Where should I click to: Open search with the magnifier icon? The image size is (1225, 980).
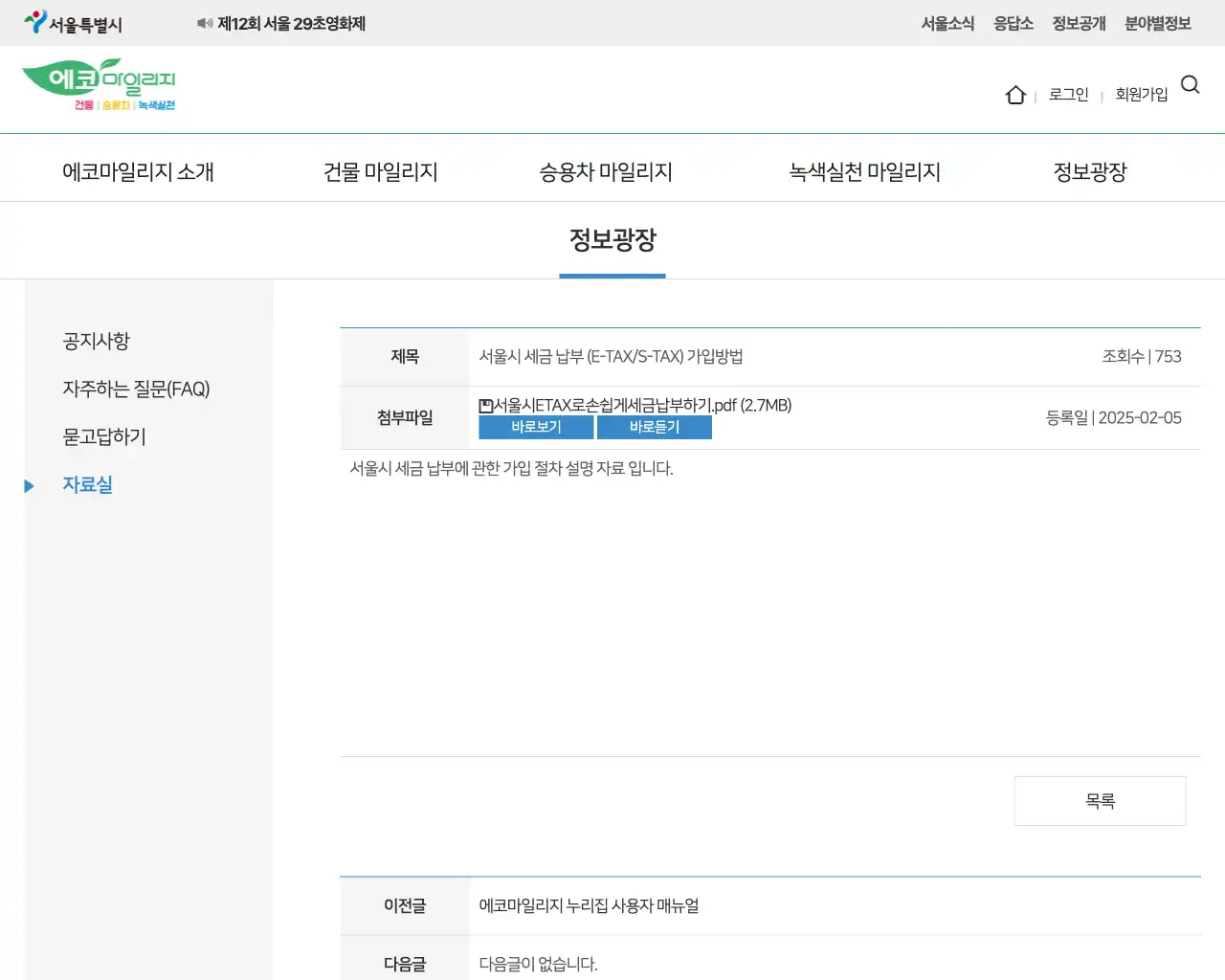click(1191, 85)
